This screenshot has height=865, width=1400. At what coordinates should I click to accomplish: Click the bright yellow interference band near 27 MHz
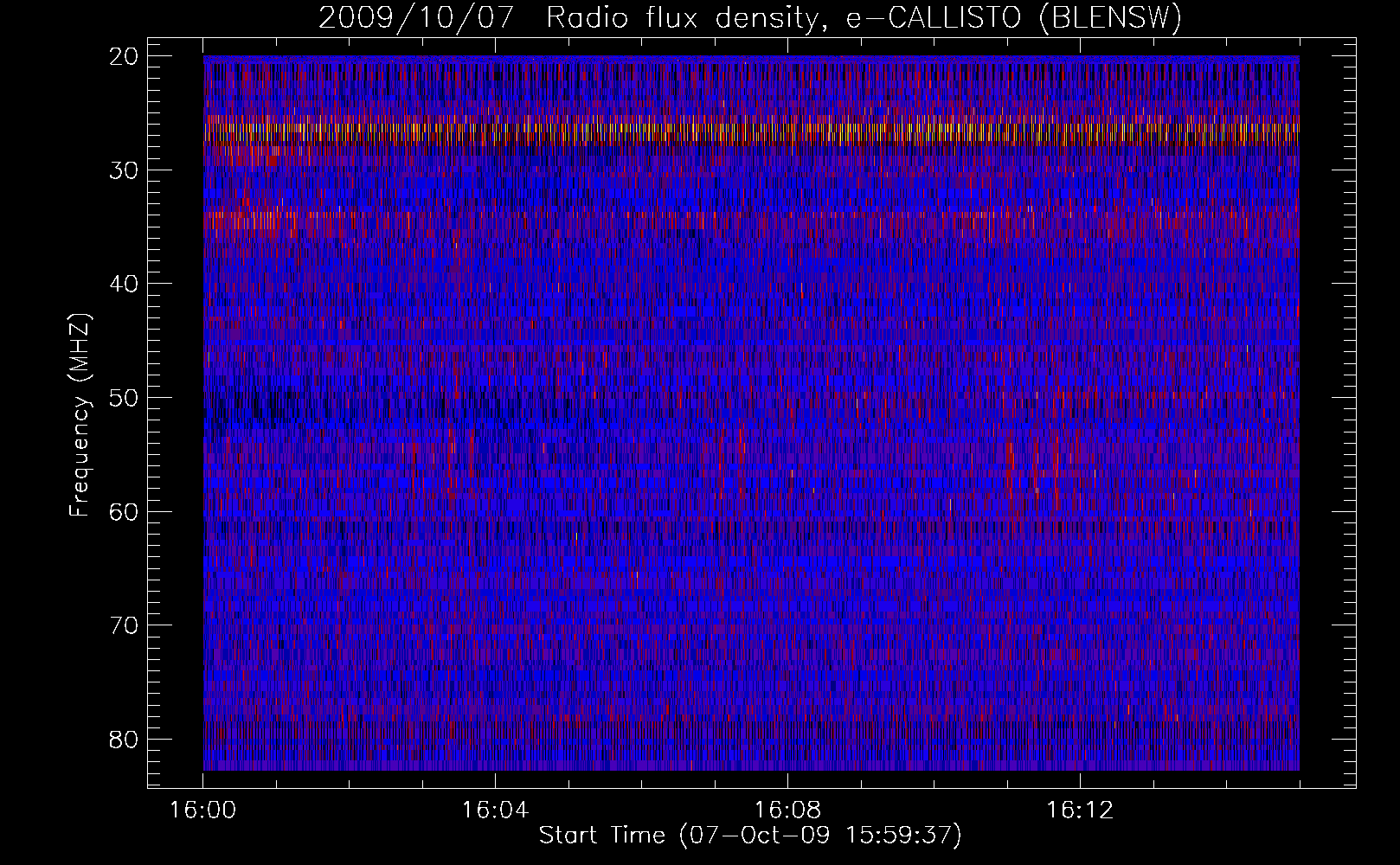tap(751, 131)
